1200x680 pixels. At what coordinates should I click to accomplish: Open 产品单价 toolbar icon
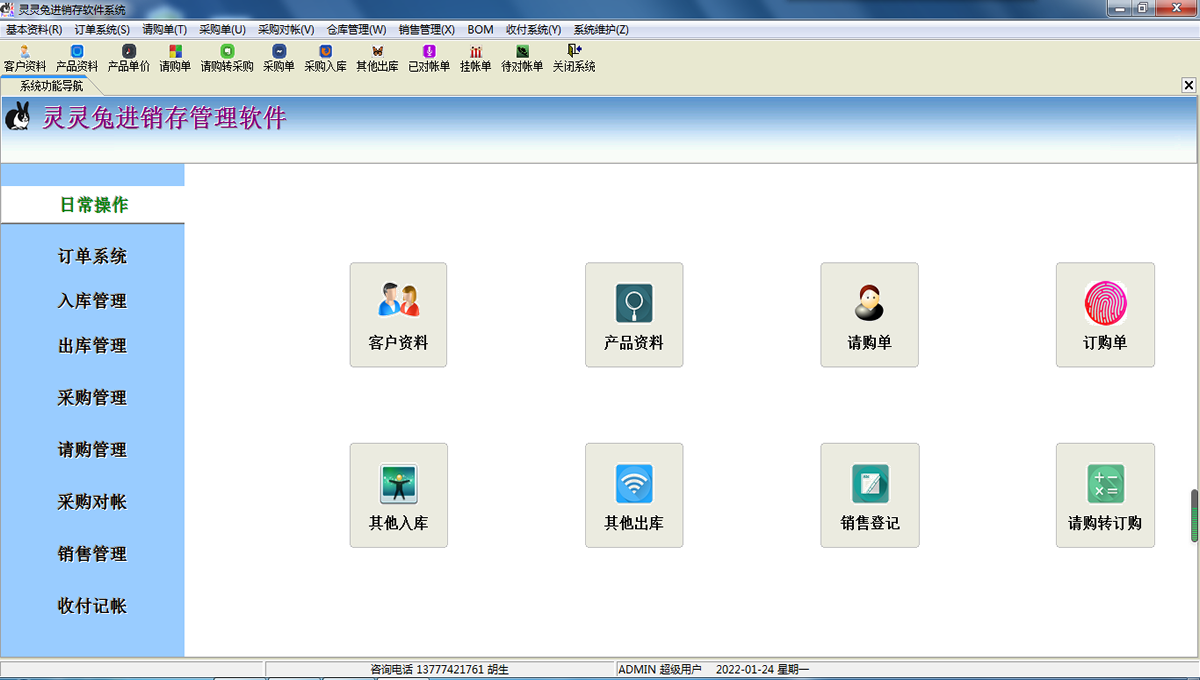tap(128, 59)
